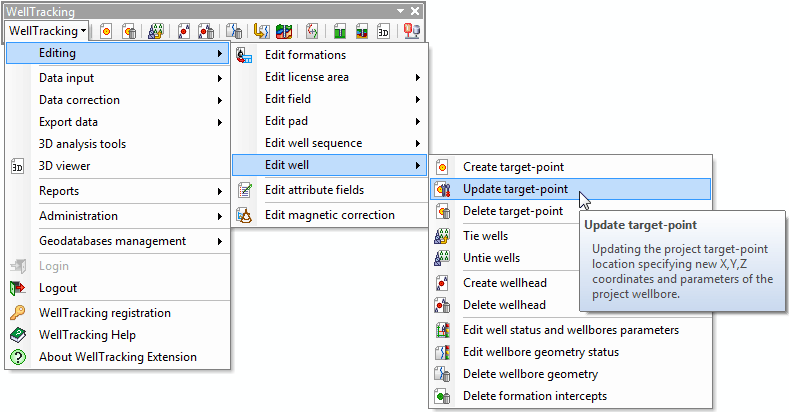Click the Delete wellhead icon in the toolbar

click(x=206, y=31)
